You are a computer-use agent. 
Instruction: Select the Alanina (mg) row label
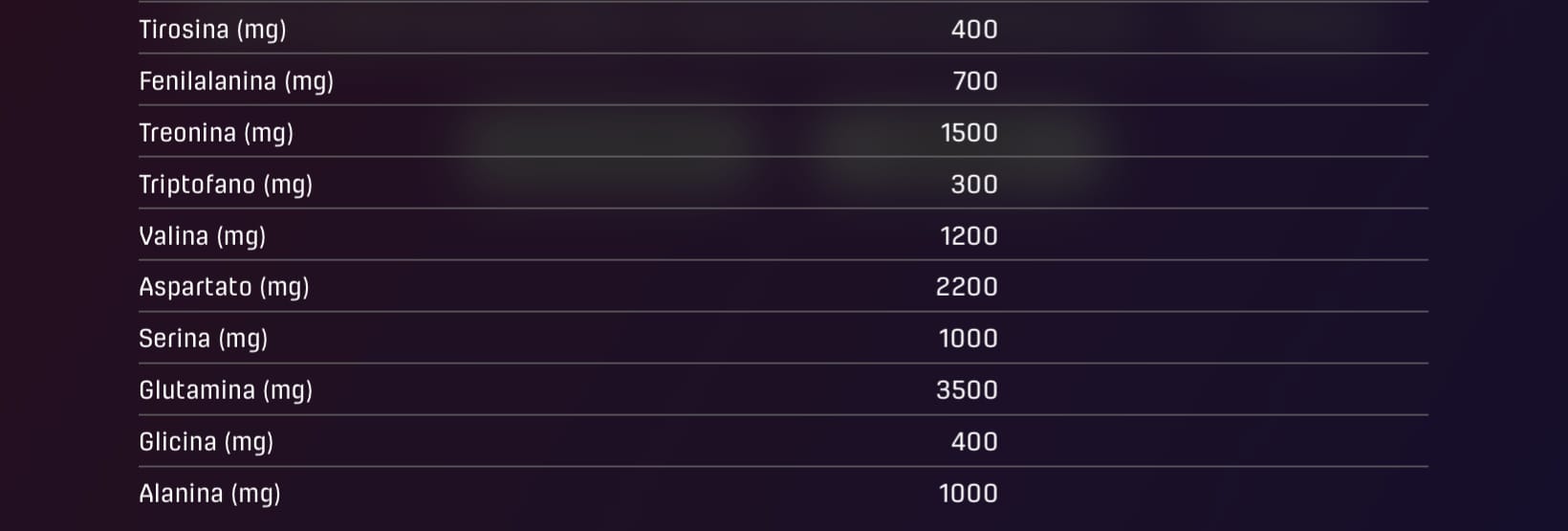point(209,494)
